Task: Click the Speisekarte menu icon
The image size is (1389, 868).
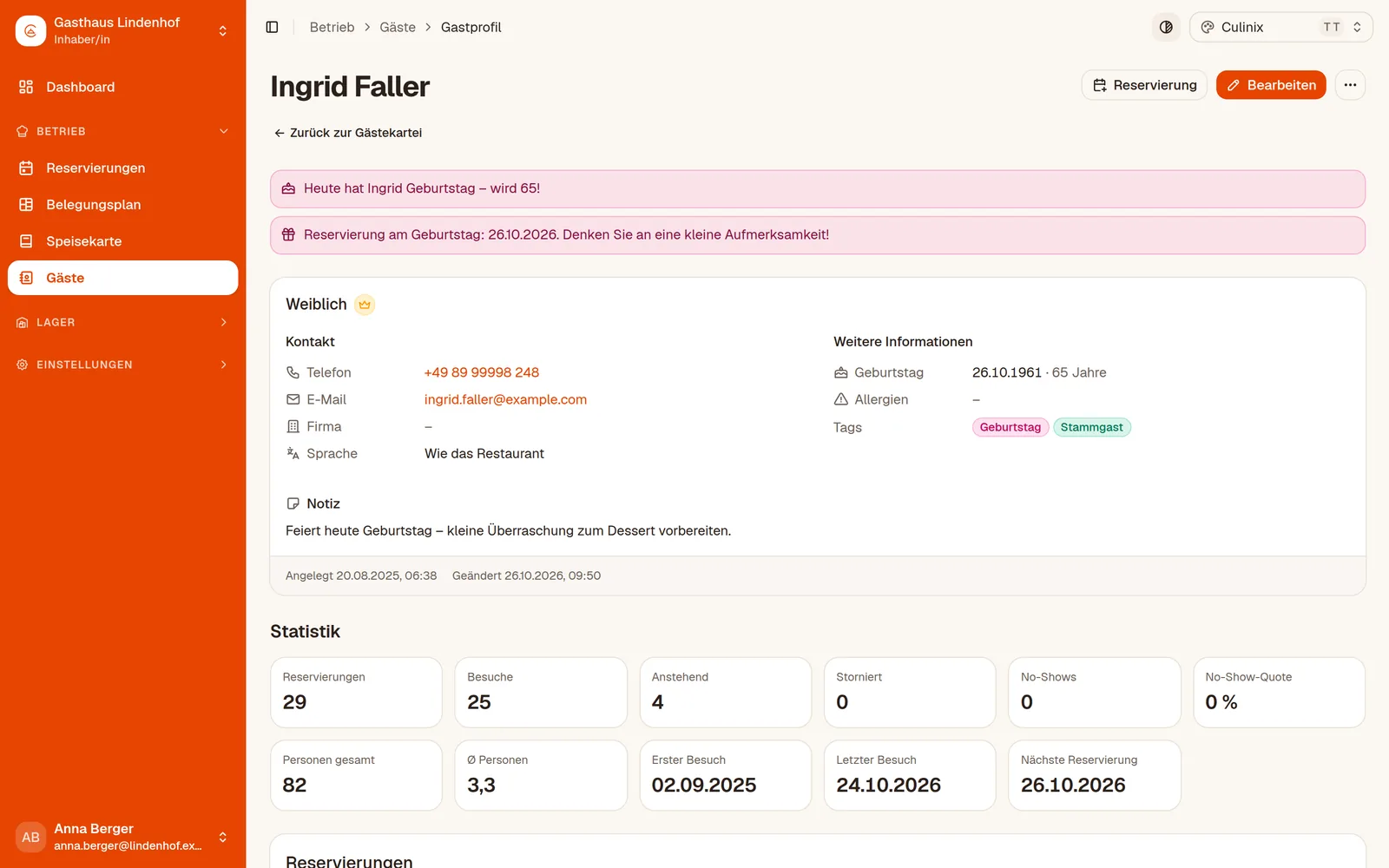Action: tap(26, 241)
